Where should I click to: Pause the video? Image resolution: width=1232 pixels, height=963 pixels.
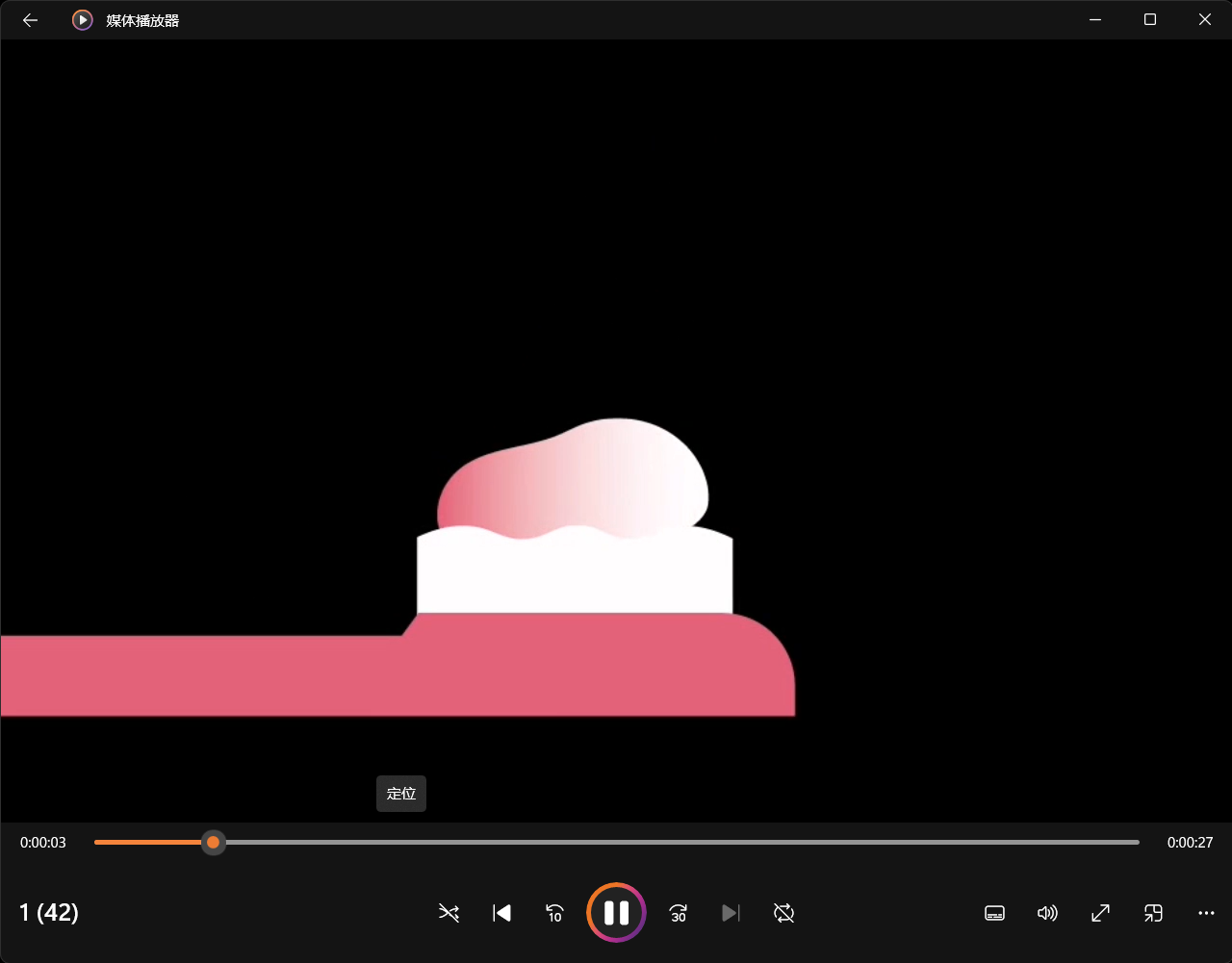pyautogui.click(x=616, y=912)
